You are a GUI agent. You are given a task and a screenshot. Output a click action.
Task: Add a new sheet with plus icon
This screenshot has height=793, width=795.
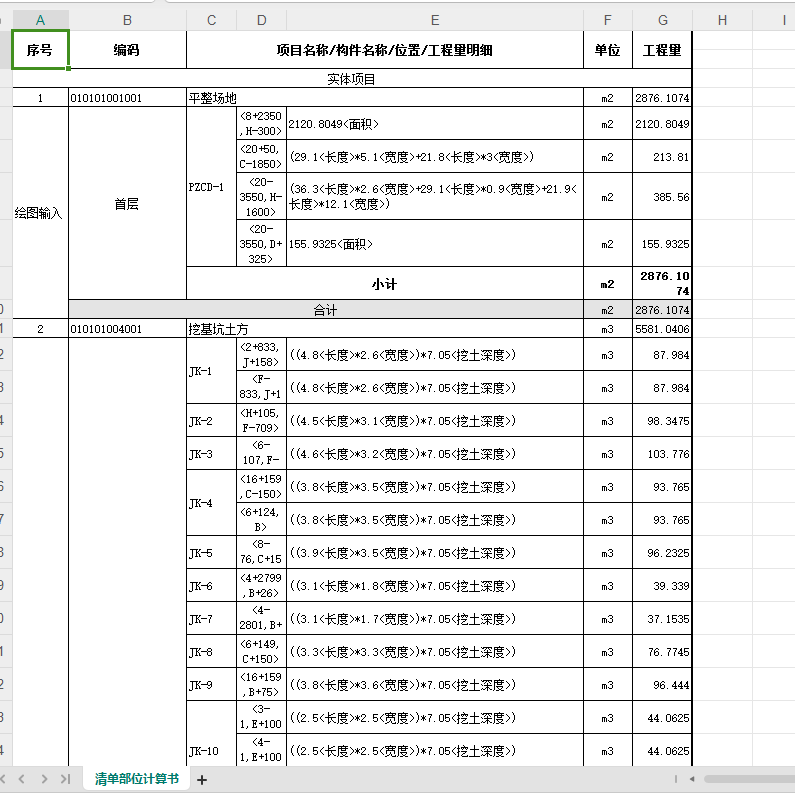click(x=202, y=780)
